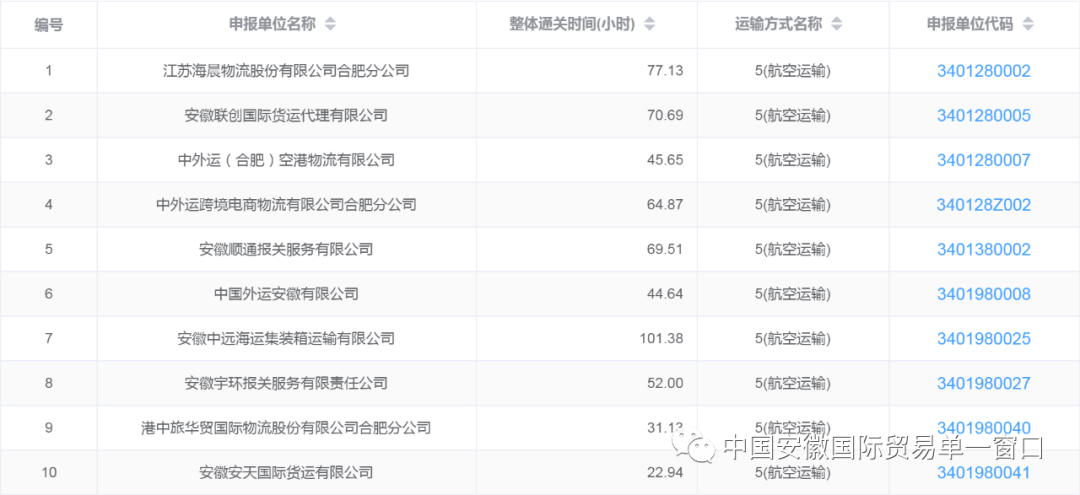Viewport: 1080px width, 495px height.
Task: Select company 安徽联创国际货运代理有限公司
Action: [287, 116]
